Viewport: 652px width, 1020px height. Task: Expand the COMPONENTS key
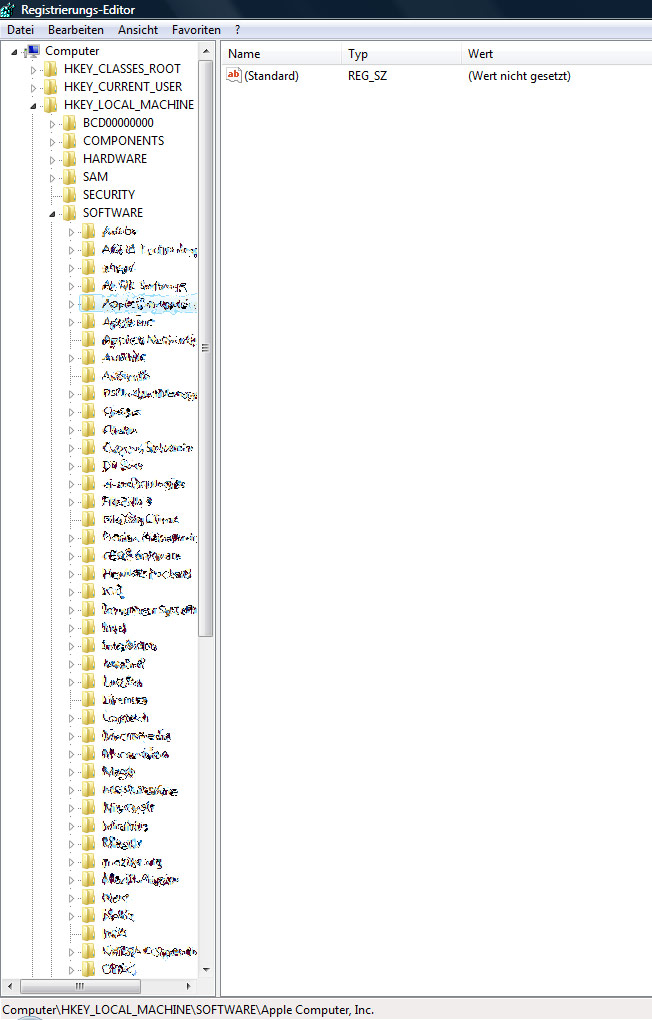tap(52, 141)
